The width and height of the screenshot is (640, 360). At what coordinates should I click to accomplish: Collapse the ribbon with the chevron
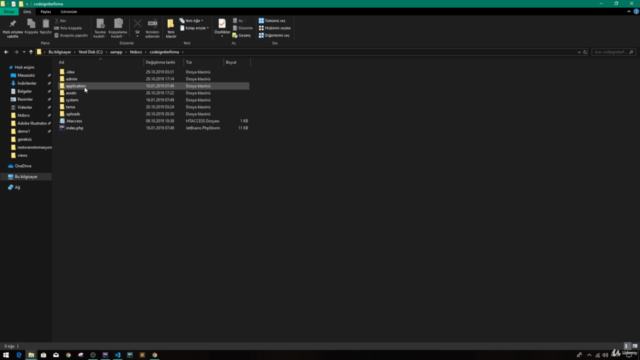tap(629, 12)
